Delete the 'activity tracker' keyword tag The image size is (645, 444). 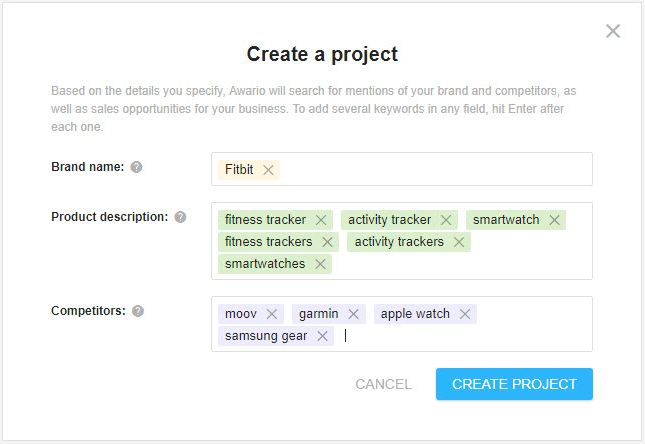(446, 220)
